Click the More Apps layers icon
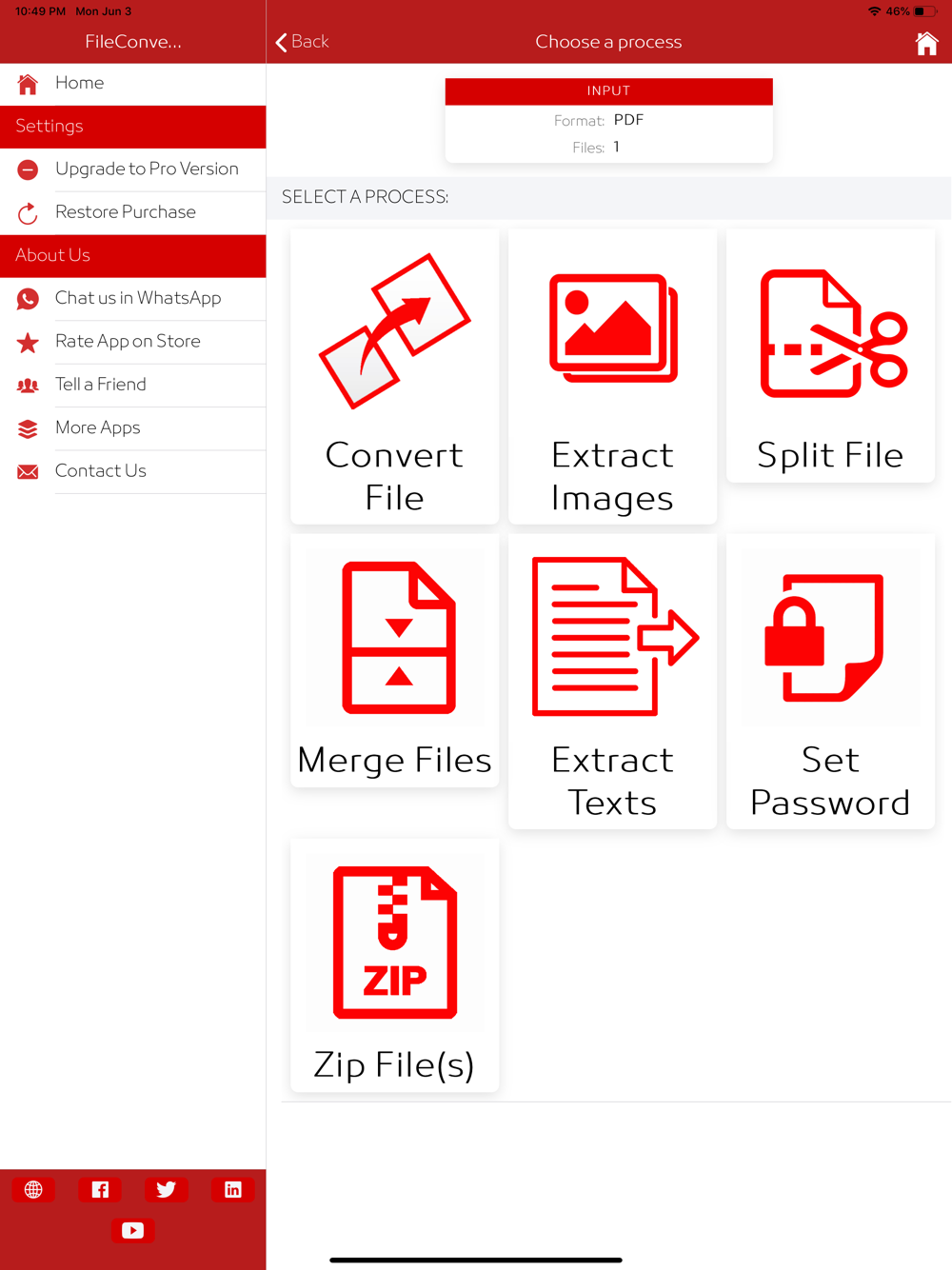The width and height of the screenshot is (952, 1270). pyautogui.click(x=28, y=428)
